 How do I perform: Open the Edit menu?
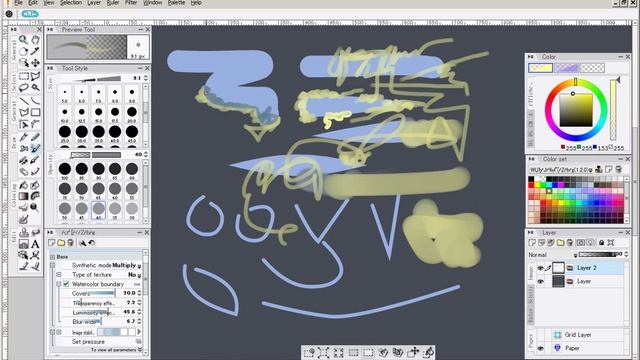click(x=33, y=3)
